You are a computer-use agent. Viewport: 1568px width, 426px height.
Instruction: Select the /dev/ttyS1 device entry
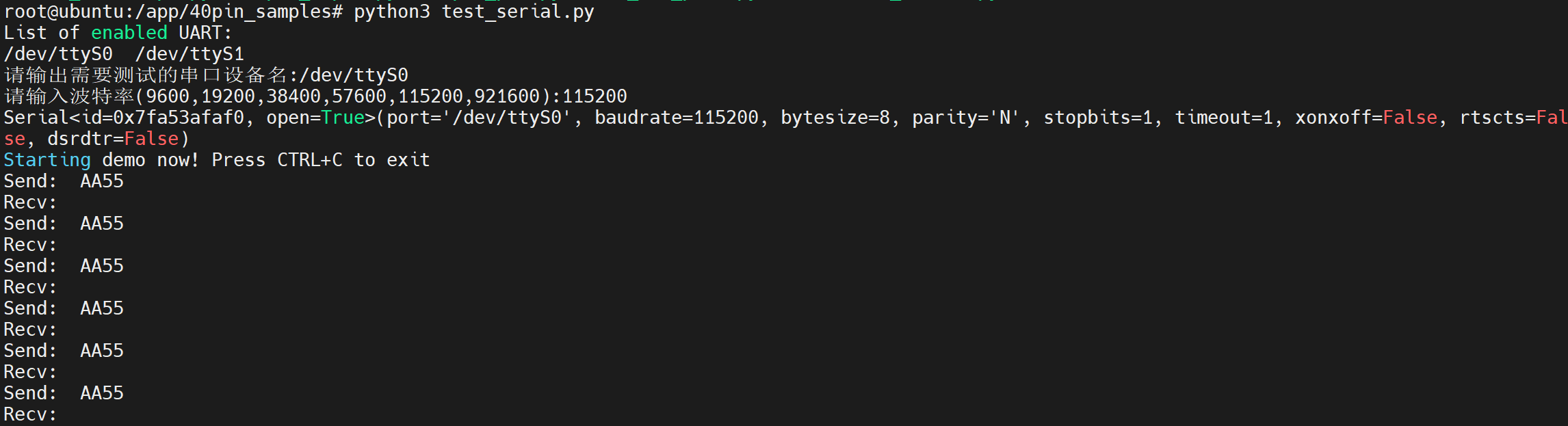pyautogui.click(x=190, y=54)
